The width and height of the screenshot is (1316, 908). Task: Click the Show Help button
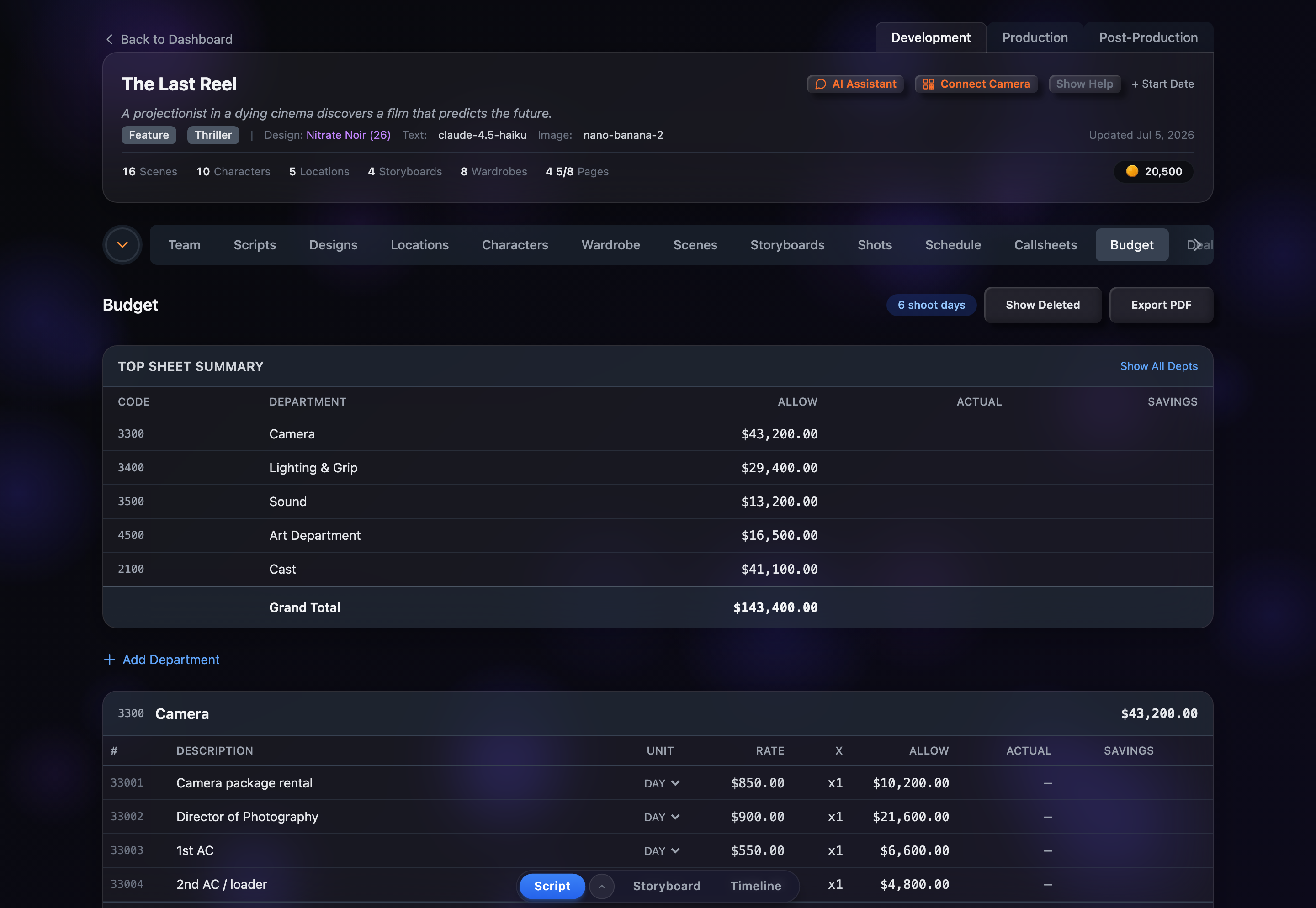coord(1084,84)
